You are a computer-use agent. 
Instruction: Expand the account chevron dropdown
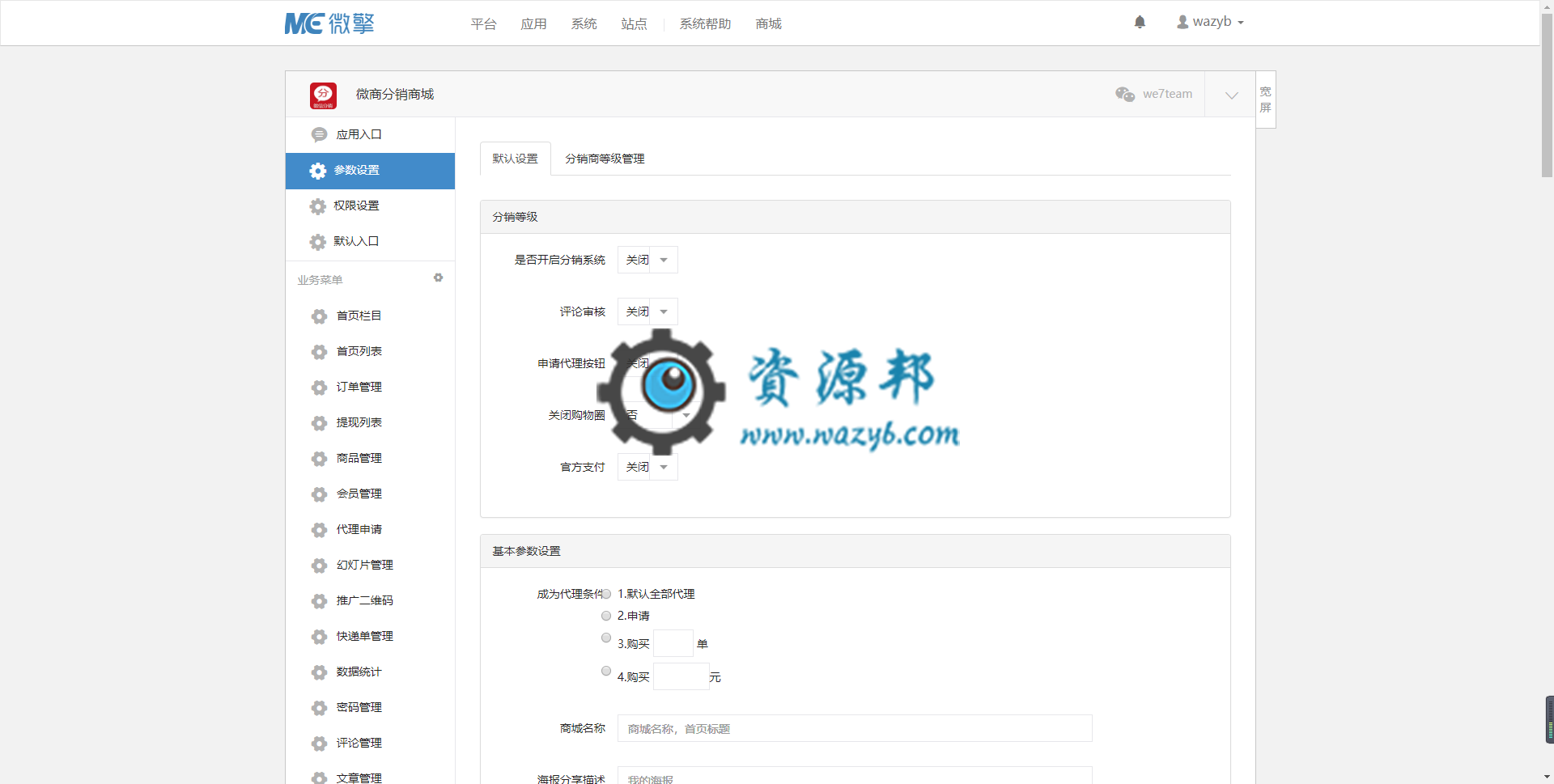pyautogui.click(x=1231, y=95)
